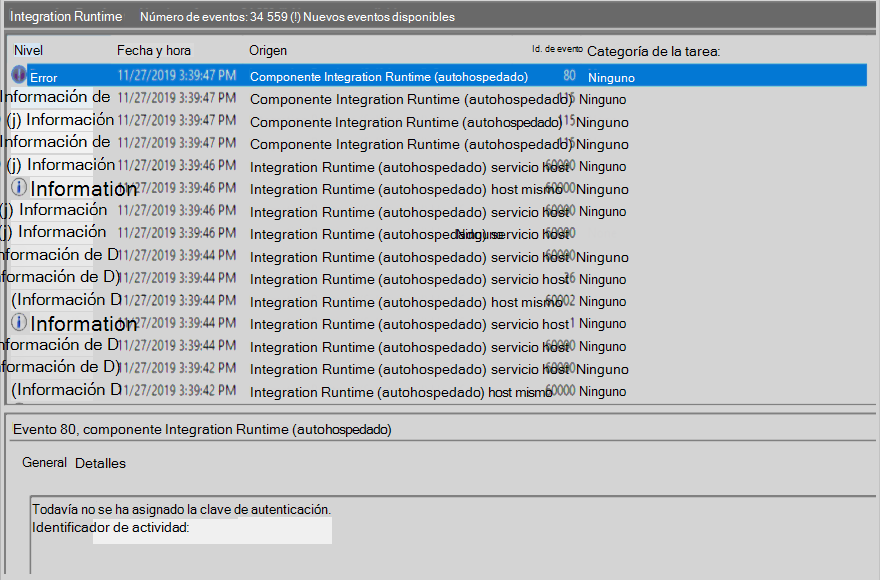Click event ID 80 in the Error row
The image size is (880, 580).
point(569,75)
